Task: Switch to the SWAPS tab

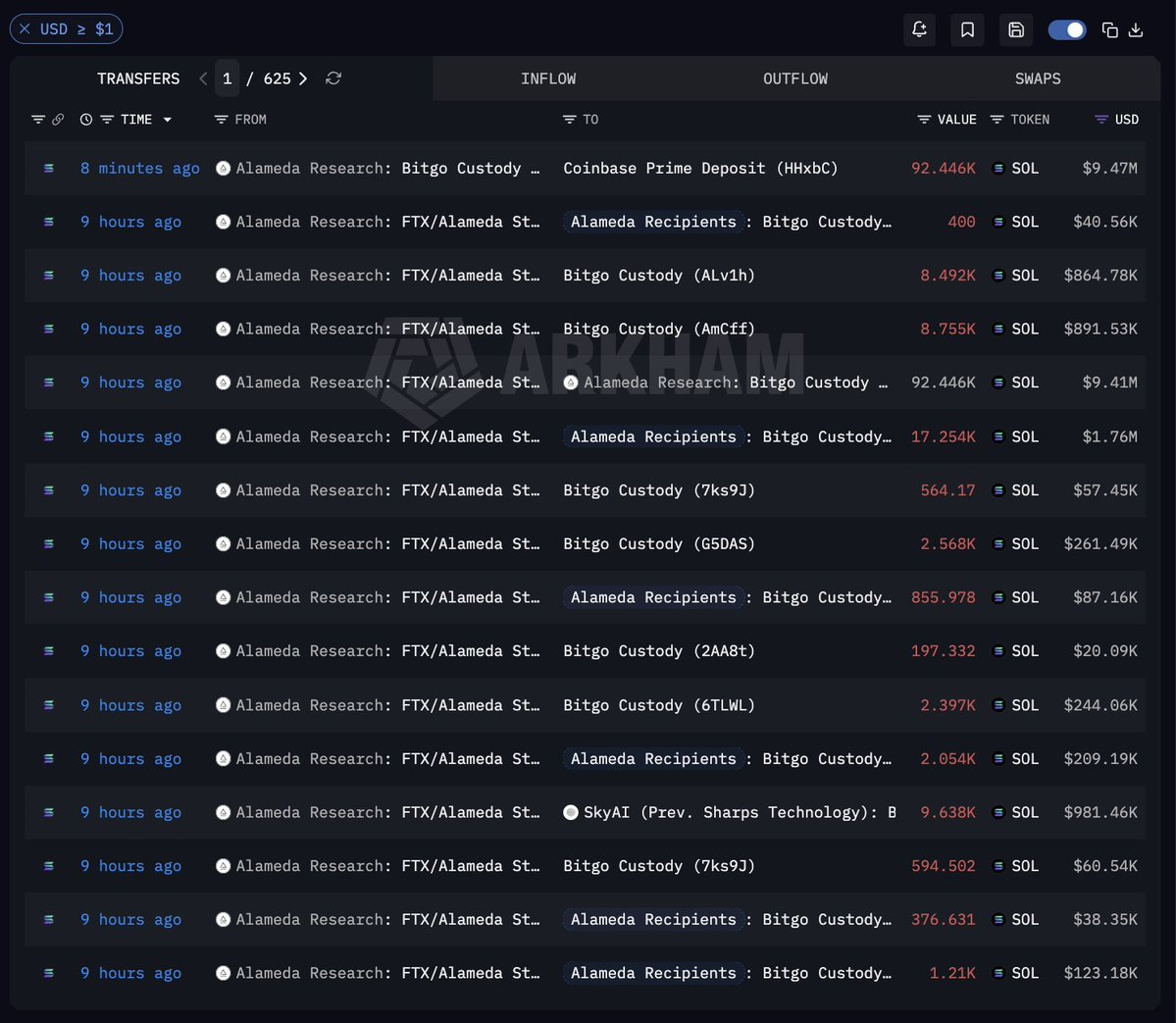Action: pyautogui.click(x=1038, y=78)
